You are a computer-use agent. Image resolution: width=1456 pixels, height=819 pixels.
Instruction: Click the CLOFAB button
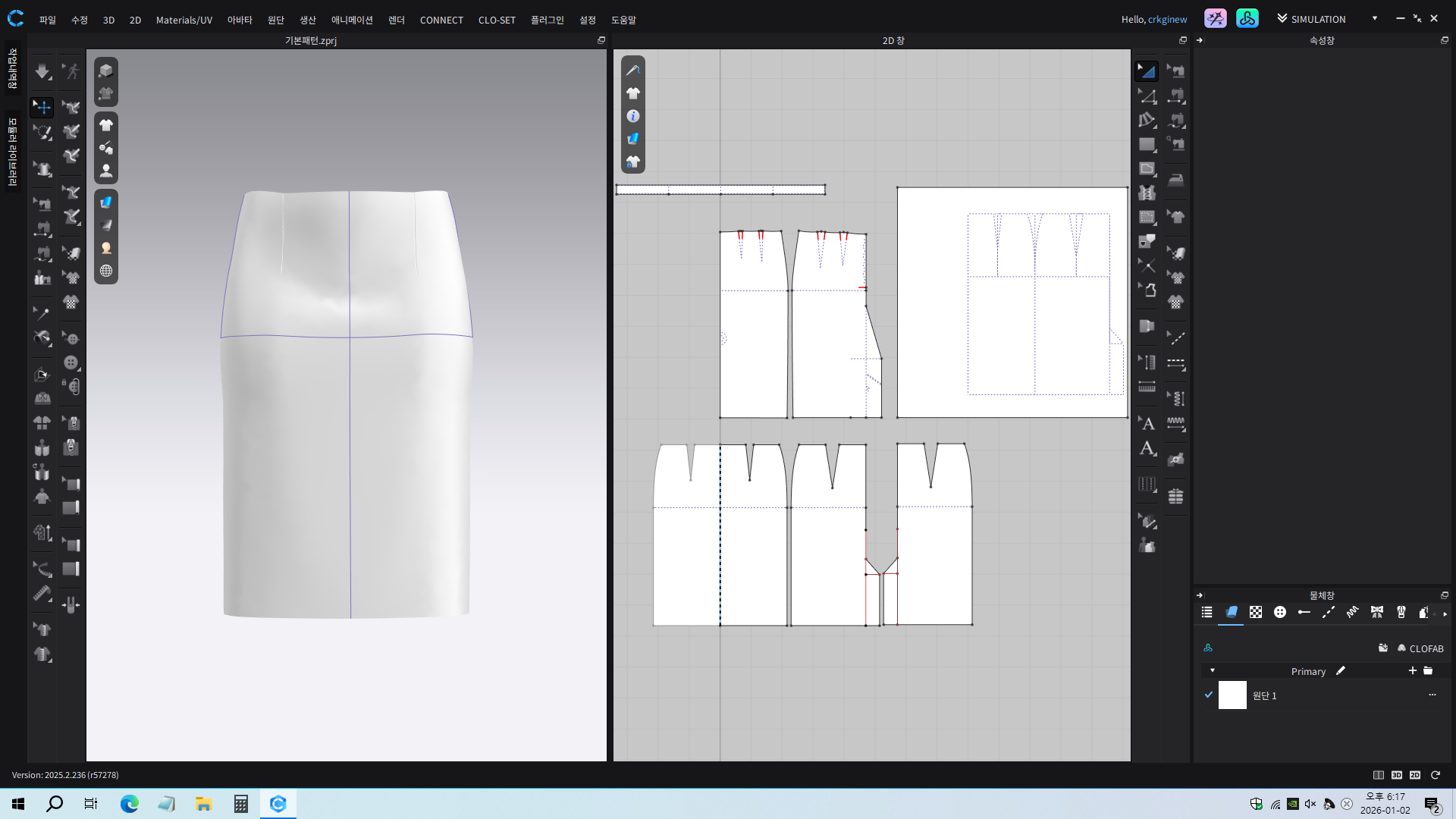(x=1420, y=648)
